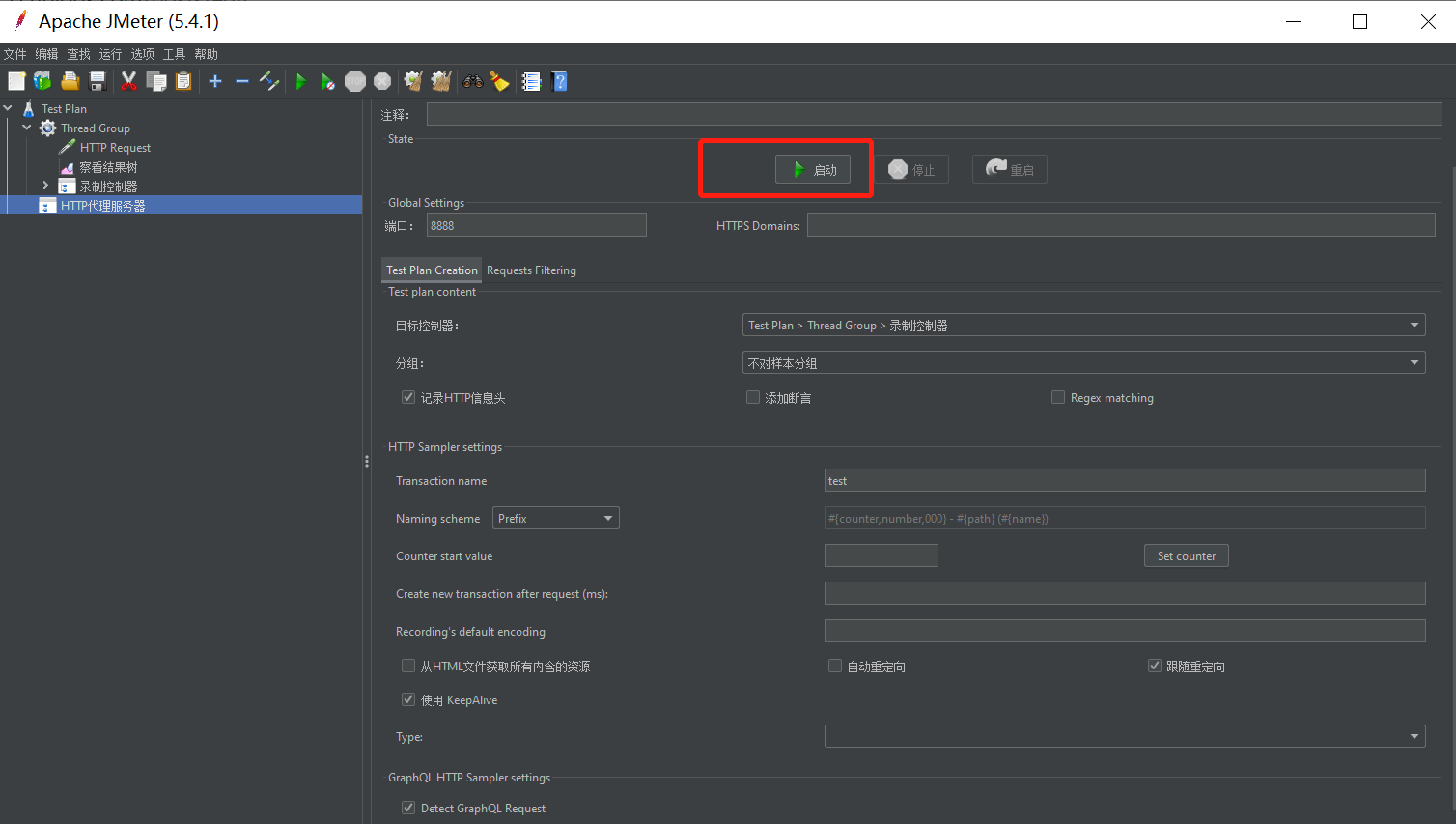Image resolution: width=1456 pixels, height=824 pixels.
Task: Click the HTTP Request pipette icon in tree
Action: click(x=67, y=148)
